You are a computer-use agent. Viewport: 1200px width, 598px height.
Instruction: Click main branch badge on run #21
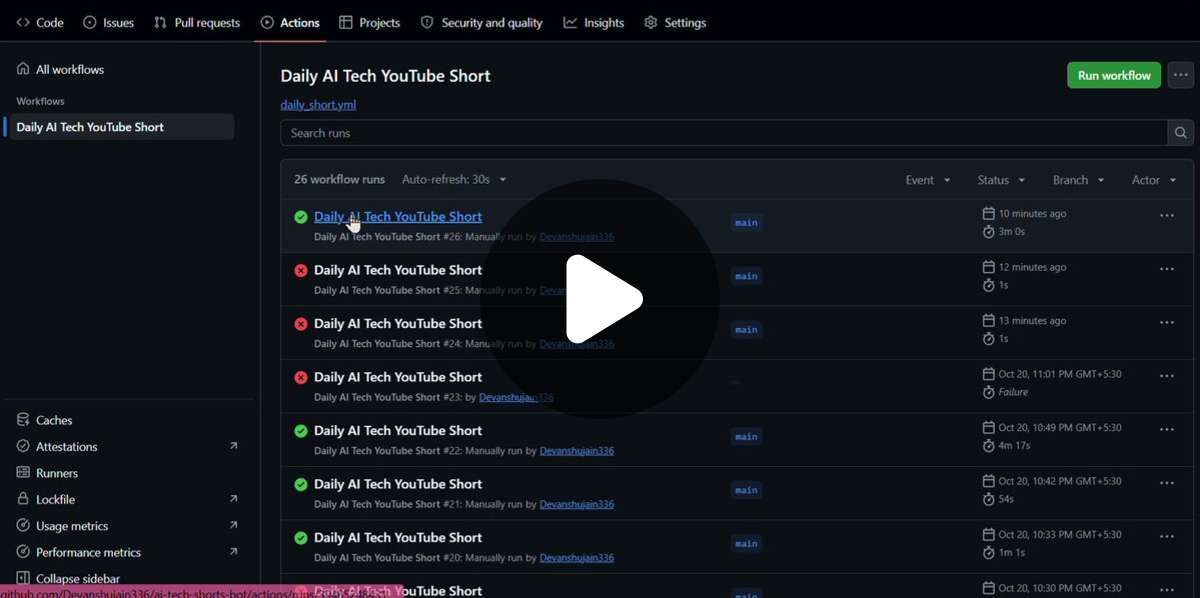pyautogui.click(x=746, y=490)
